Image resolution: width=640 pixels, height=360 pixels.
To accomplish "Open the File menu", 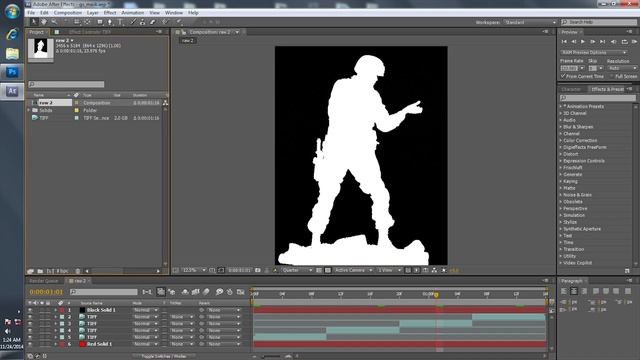I will click(31, 13).
